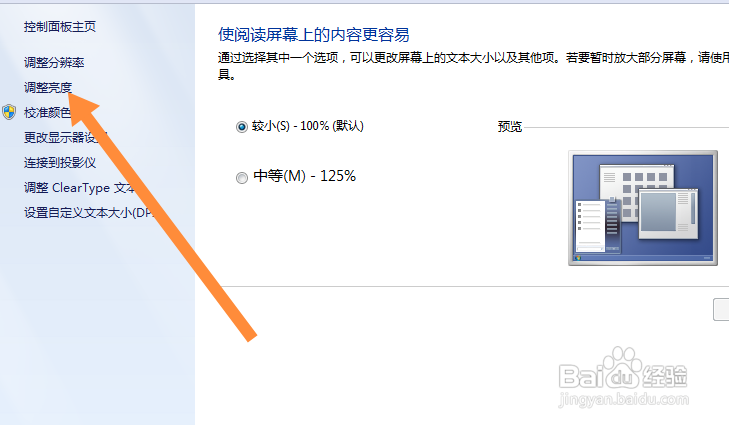The width and height of the screenshot is (729, 425).
Task: Select the 中等(M) 125% radio button
Action: [242, 178]
